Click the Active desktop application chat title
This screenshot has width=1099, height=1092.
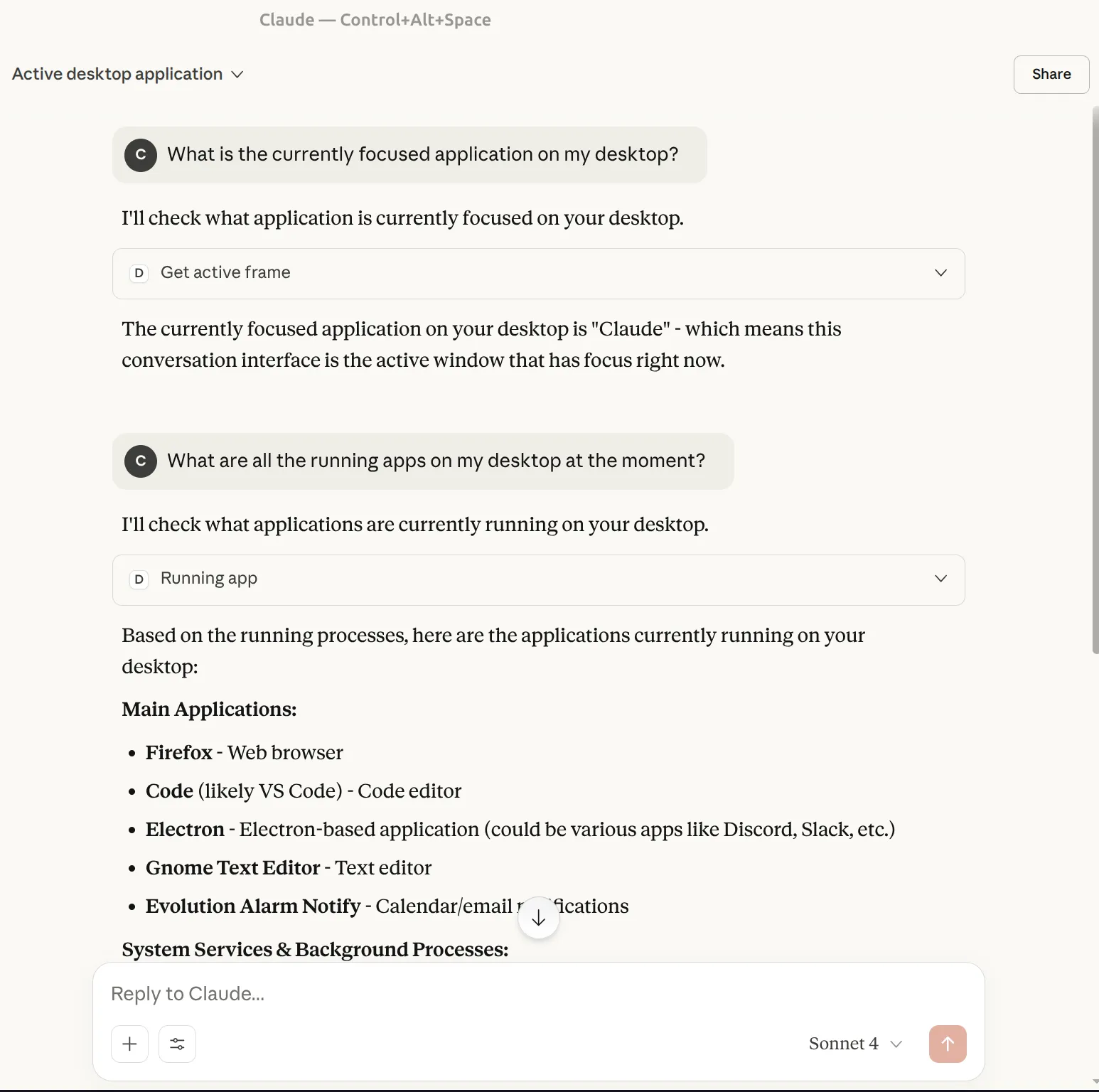point(117,74)
